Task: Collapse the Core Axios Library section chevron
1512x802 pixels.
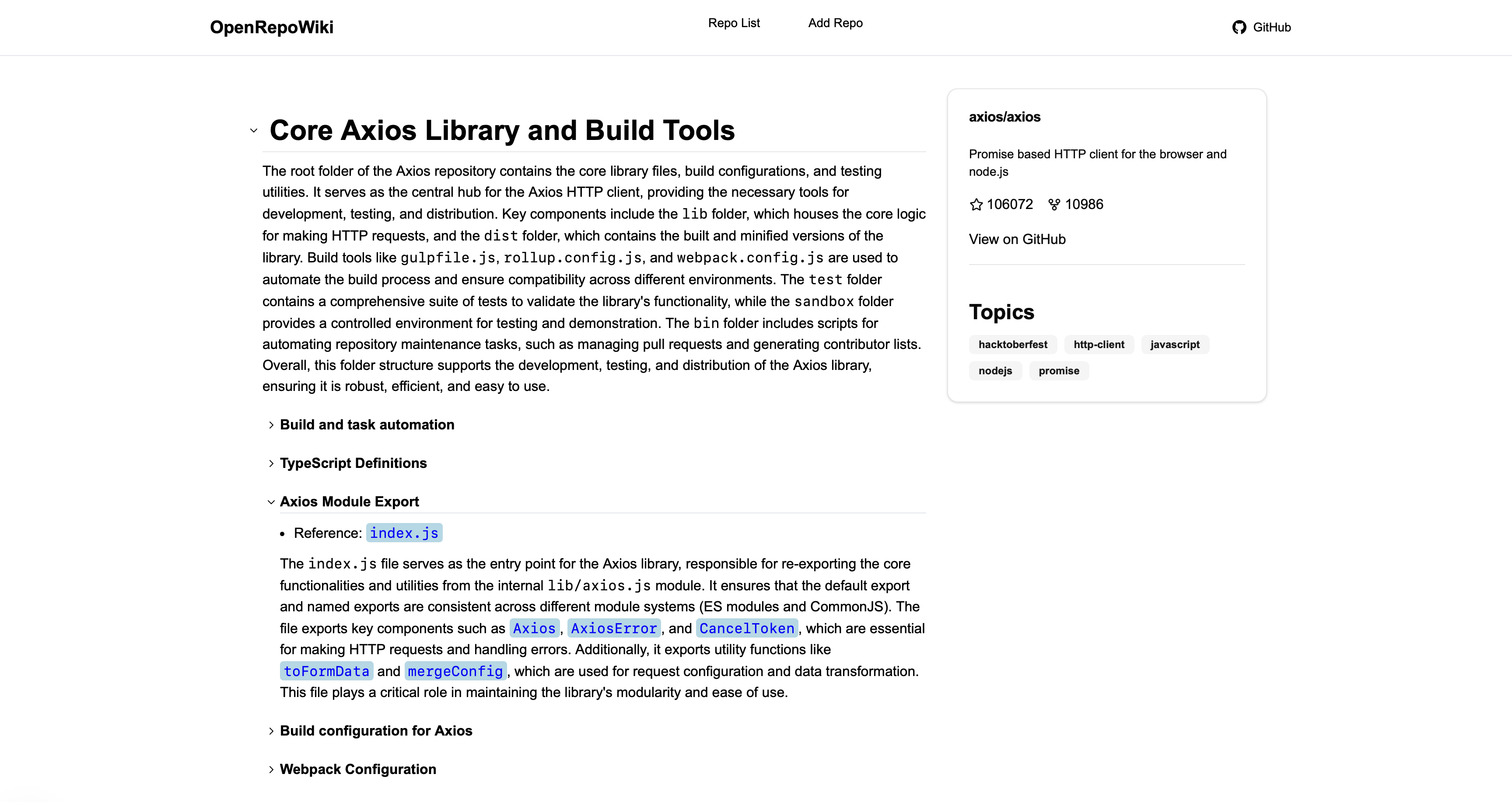Action: pyautogui.click(x=254, y=131)
